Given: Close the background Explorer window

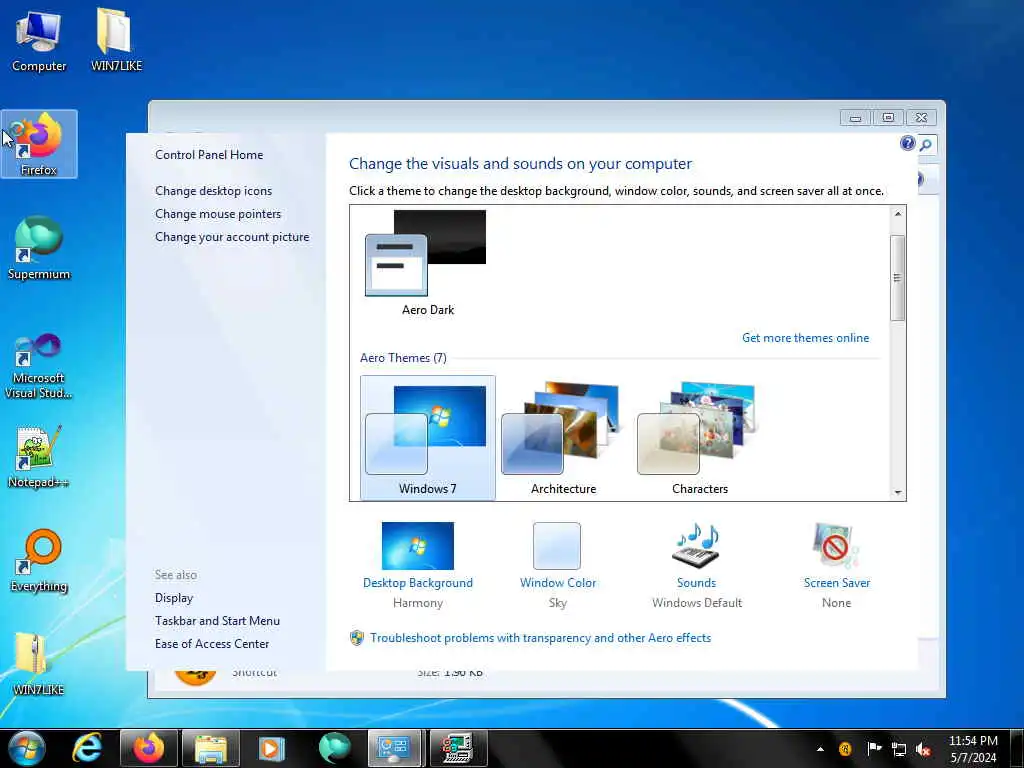Looking at the screenshot, I should pos(921,118).
